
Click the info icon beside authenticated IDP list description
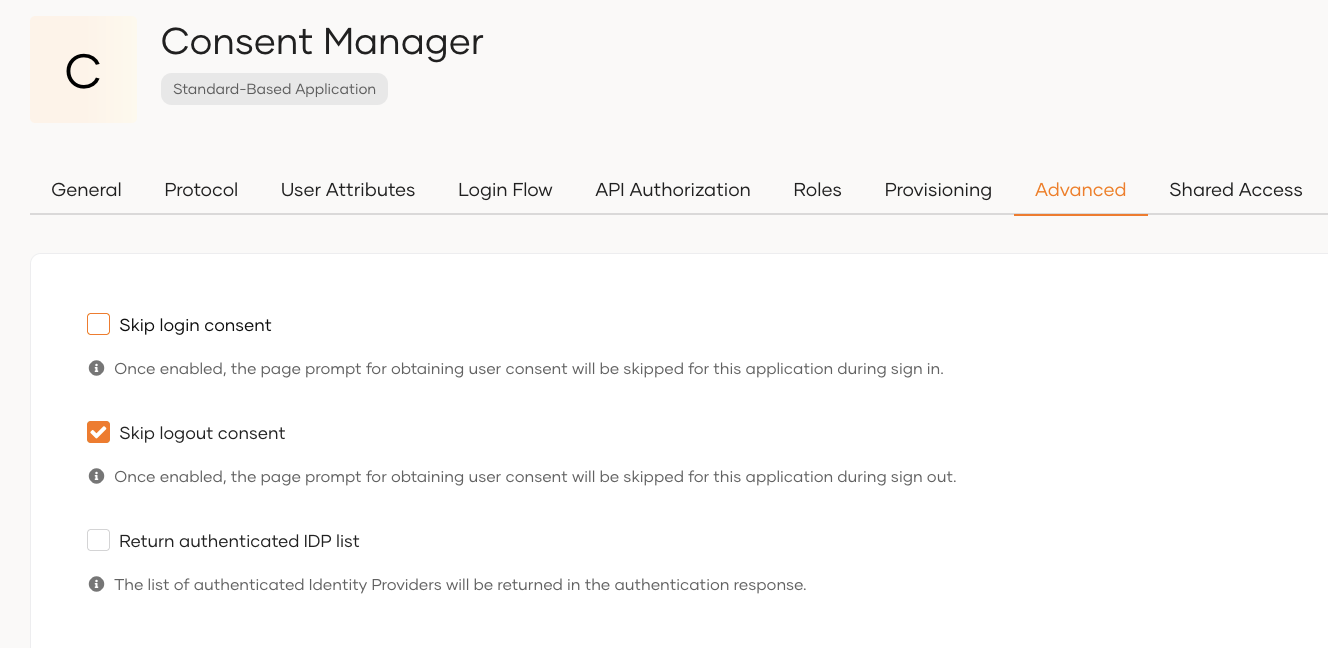point(96,584)
